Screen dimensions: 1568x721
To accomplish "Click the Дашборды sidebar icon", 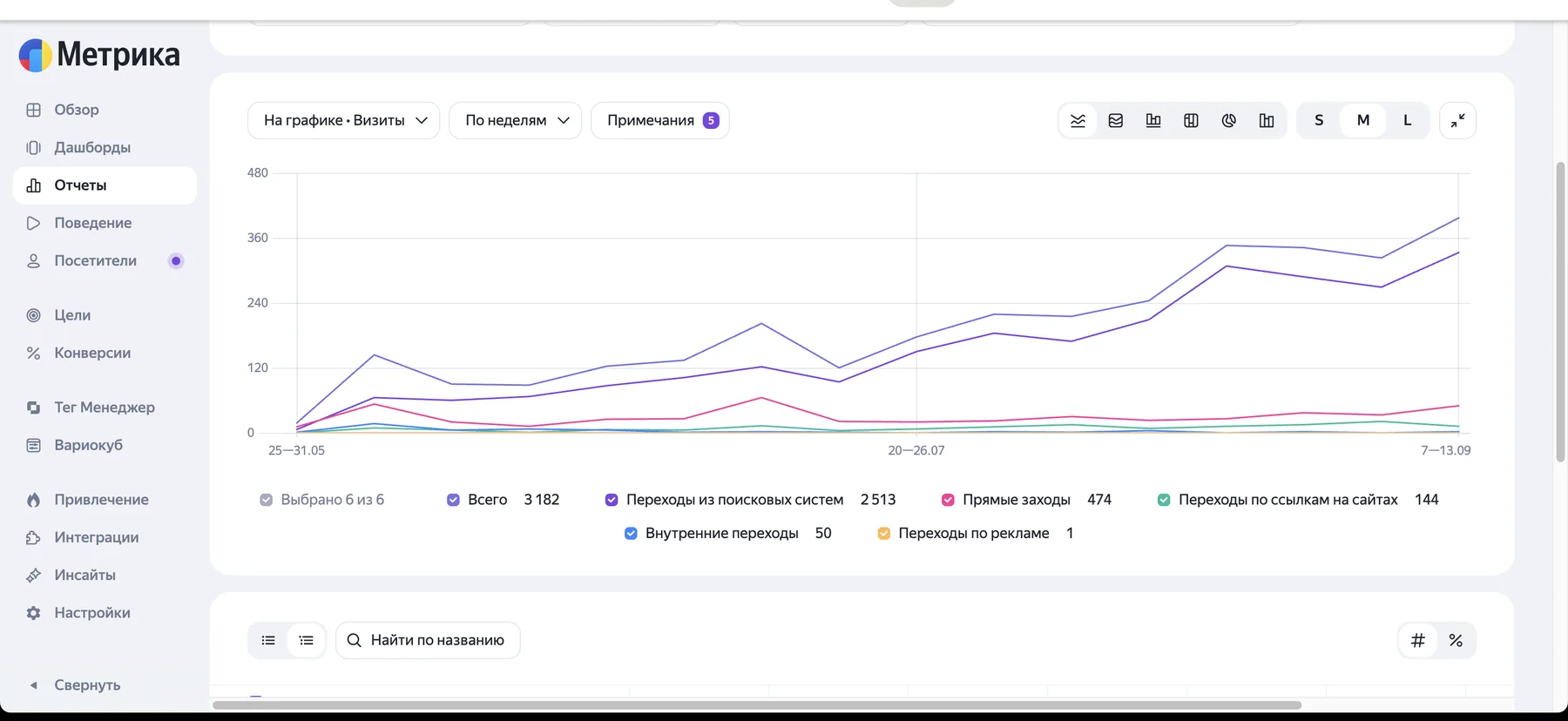I will [x=33, y=147].
